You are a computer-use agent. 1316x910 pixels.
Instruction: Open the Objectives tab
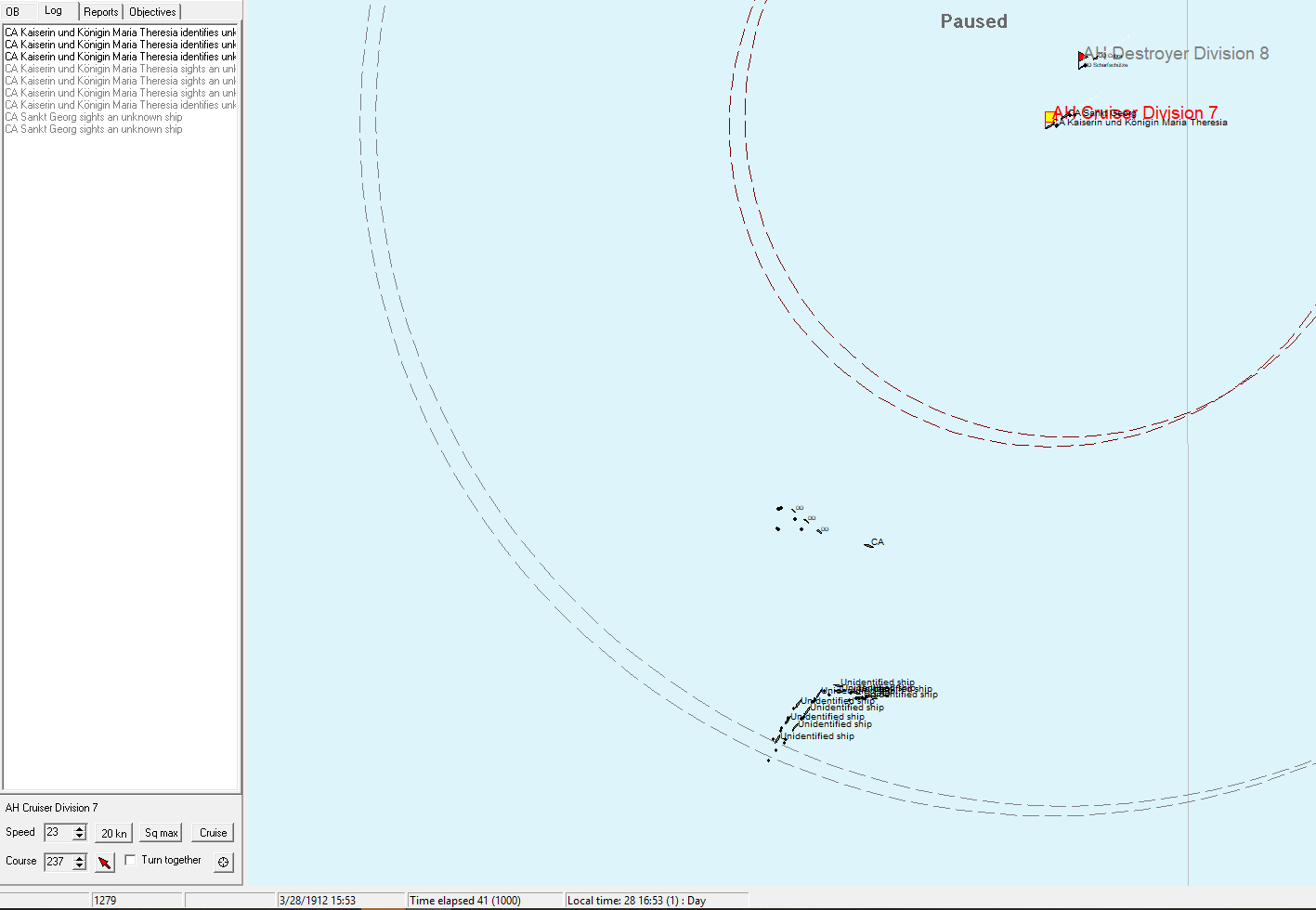tap(152, 12)
